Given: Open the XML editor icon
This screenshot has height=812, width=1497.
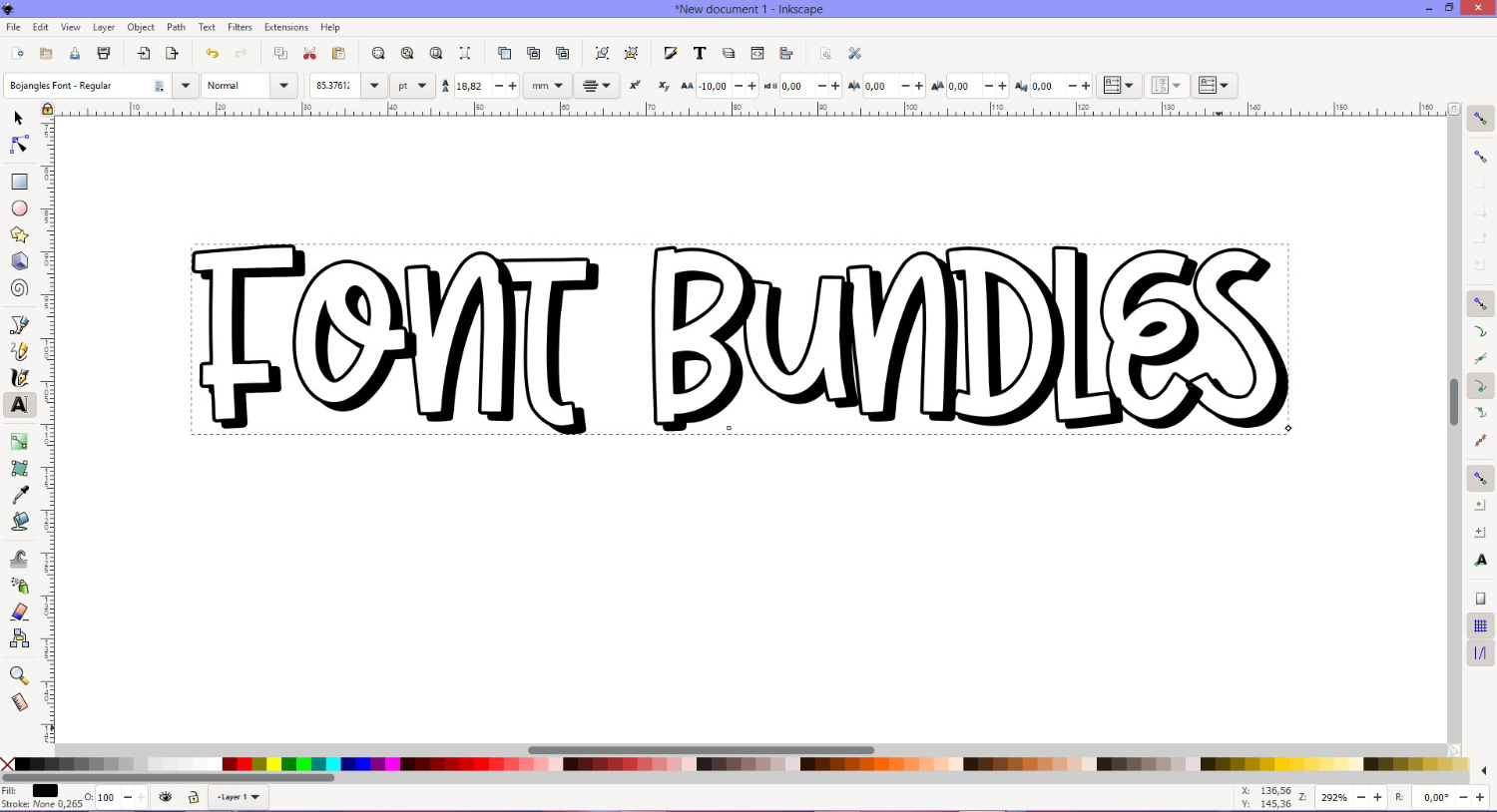Looking at the screenshot, I should tap(757, 54).
